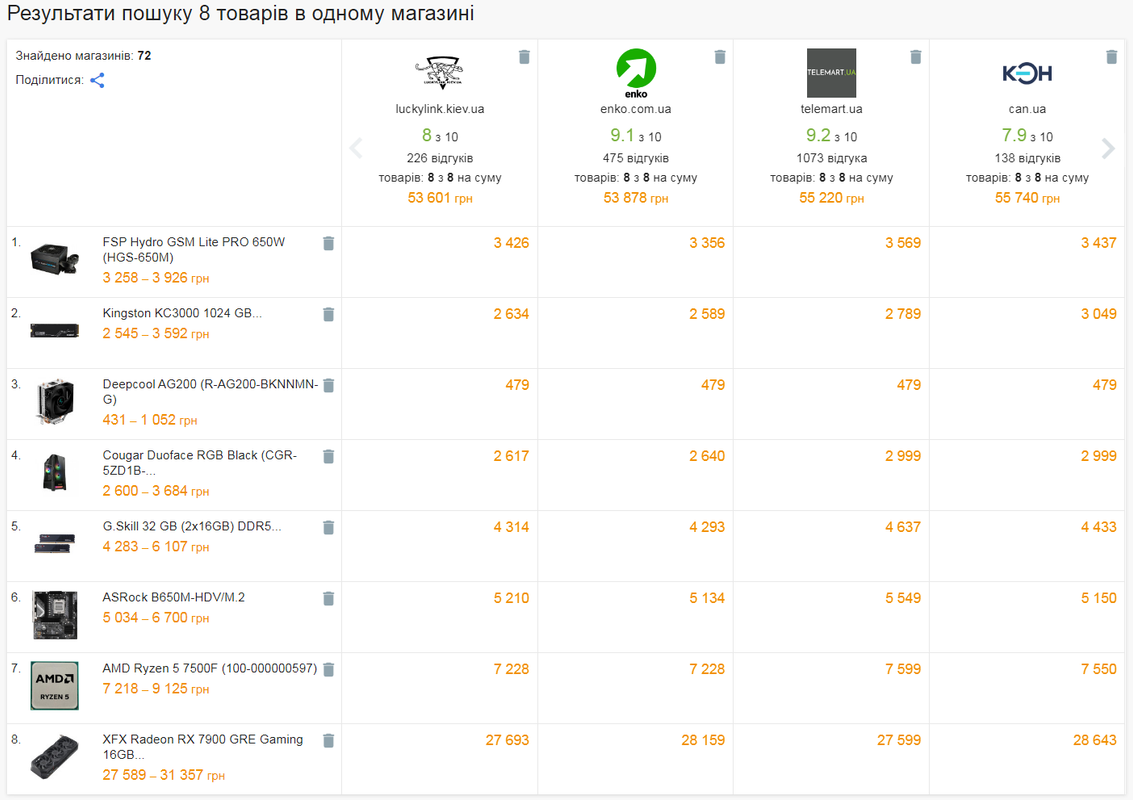Open AMD Ryzen 5 processor thumbnail
The height and width of the screenshot is (800, 1133).
click(x=55, y=686)
